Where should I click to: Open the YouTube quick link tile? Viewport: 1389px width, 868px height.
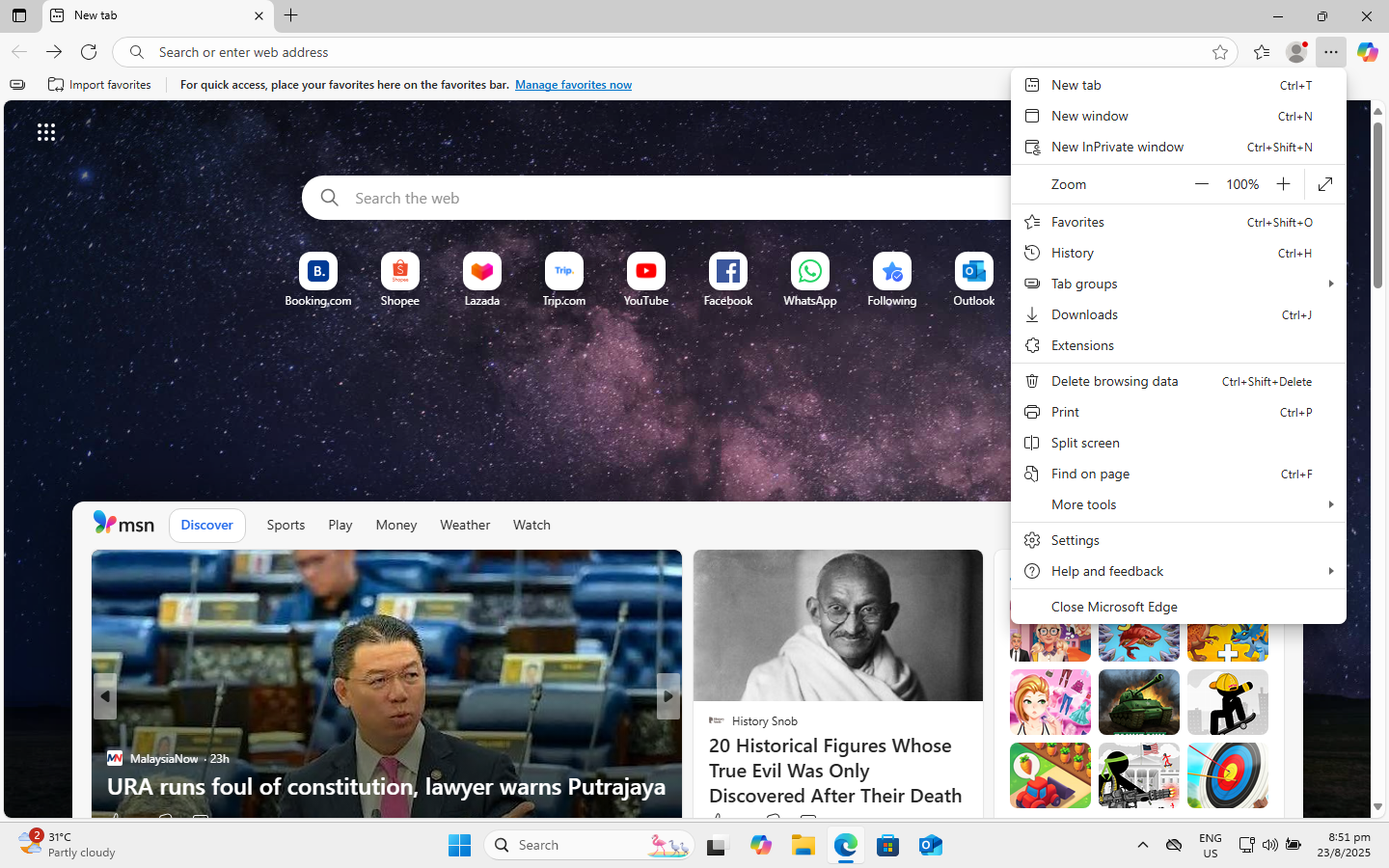646,280
